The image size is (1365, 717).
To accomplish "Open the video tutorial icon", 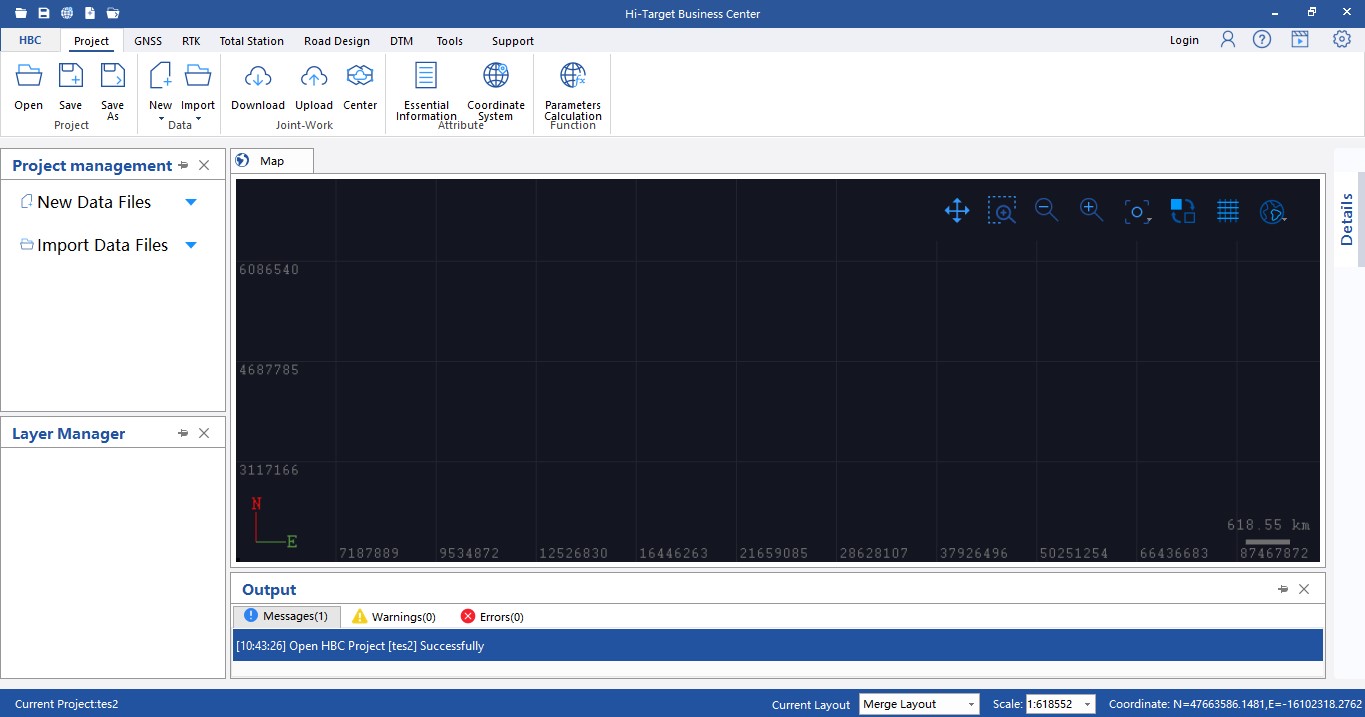I will [x=1300, y=39].
